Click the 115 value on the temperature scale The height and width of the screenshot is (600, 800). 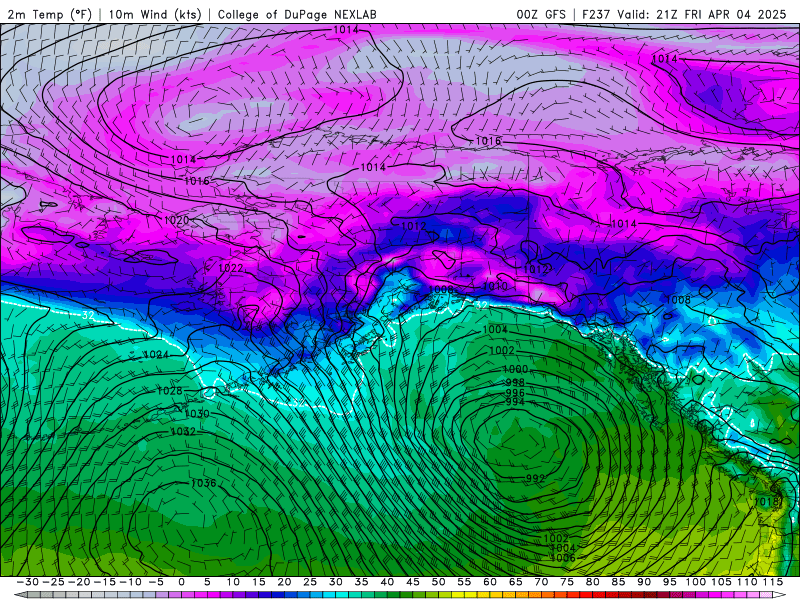[x=773, y=582]
